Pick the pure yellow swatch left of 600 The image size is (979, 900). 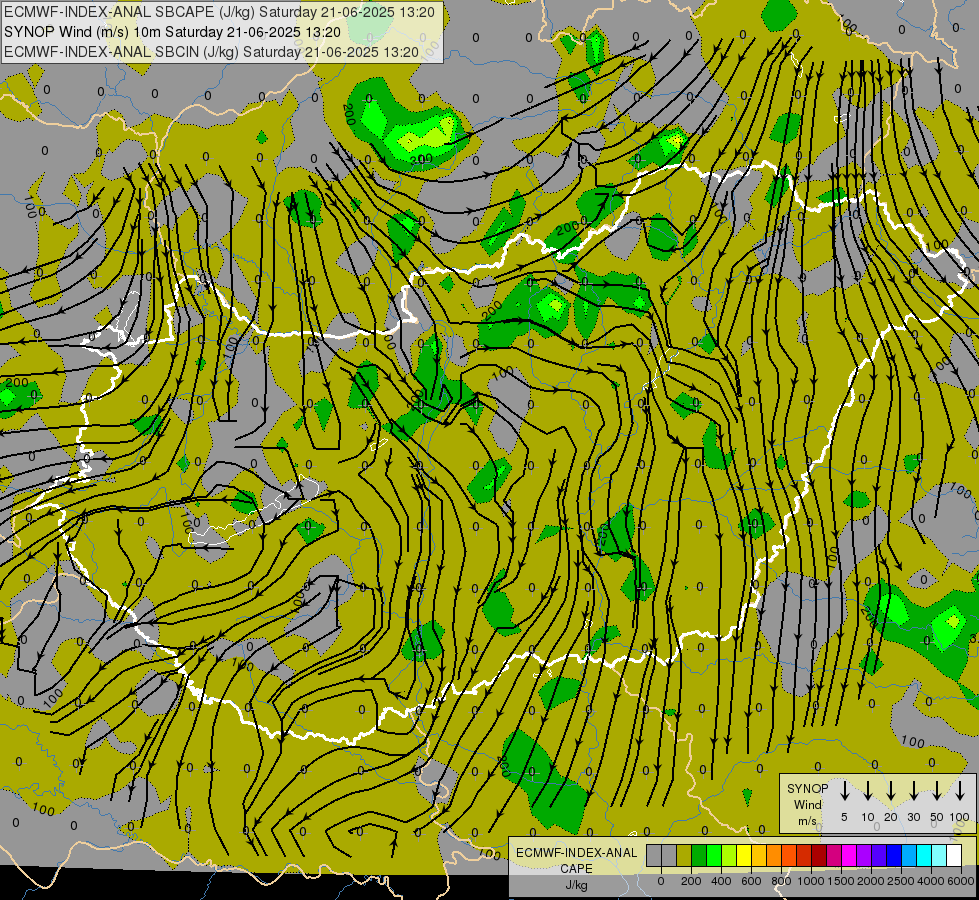pos(744,855)
